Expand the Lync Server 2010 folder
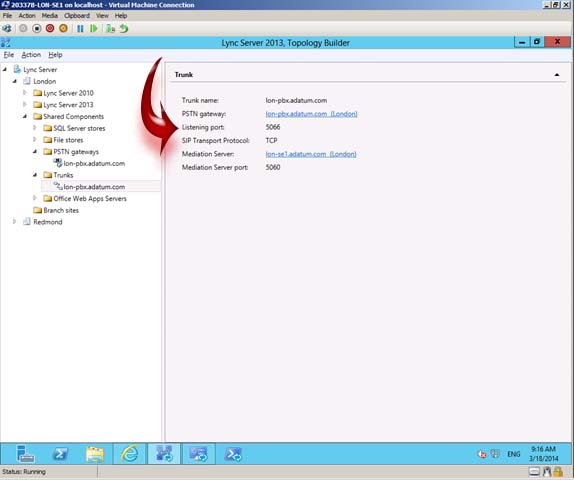574x480 pixels. [25, 93]
